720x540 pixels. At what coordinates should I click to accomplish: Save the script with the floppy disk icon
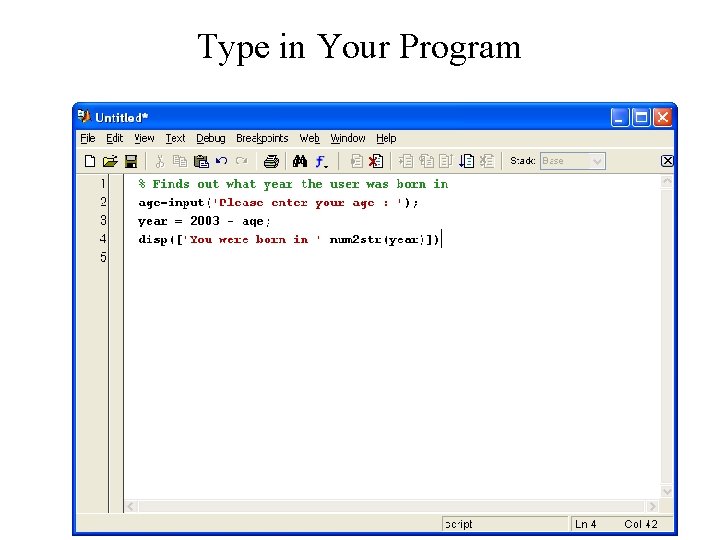point(131,161)
